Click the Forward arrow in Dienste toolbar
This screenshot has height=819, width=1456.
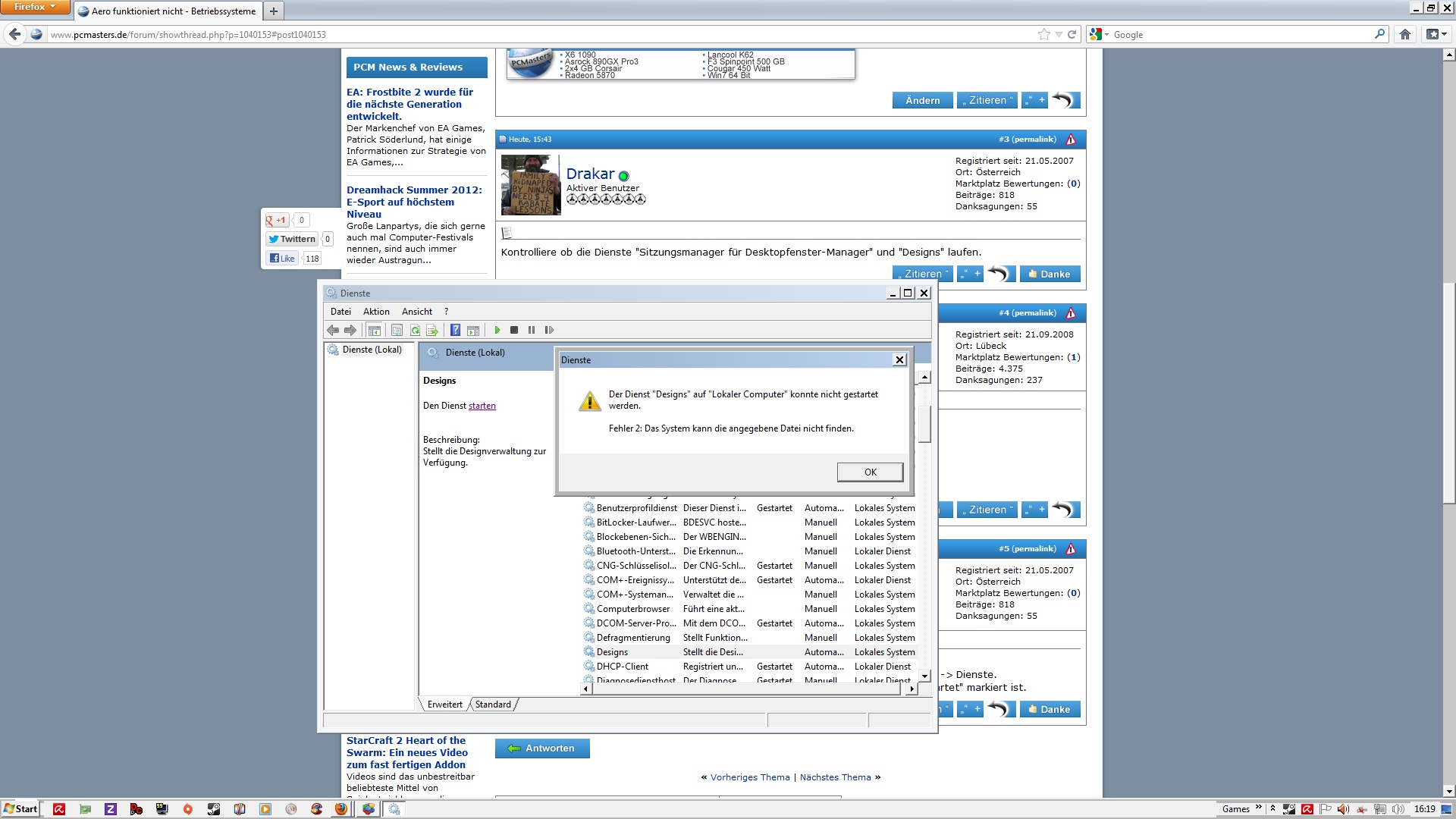(350, 330)
